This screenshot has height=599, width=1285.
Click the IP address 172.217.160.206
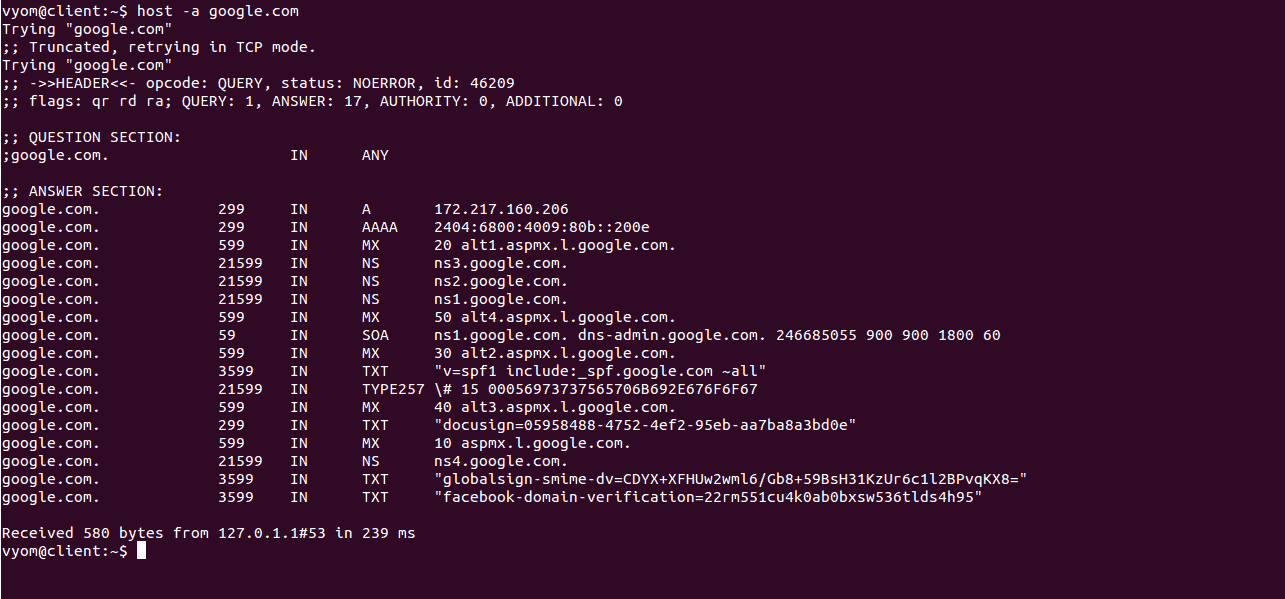tap(501, 209)
